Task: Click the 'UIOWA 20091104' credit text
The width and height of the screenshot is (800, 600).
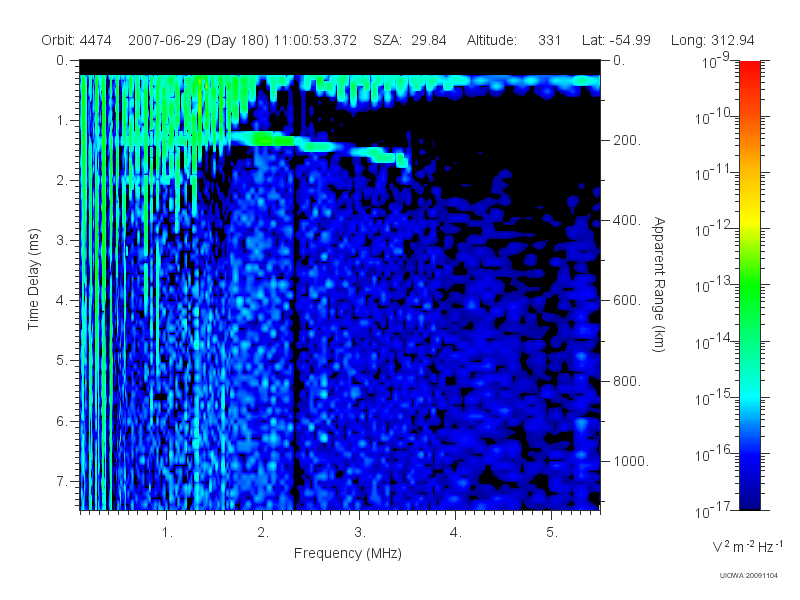Action: (748, 576)
